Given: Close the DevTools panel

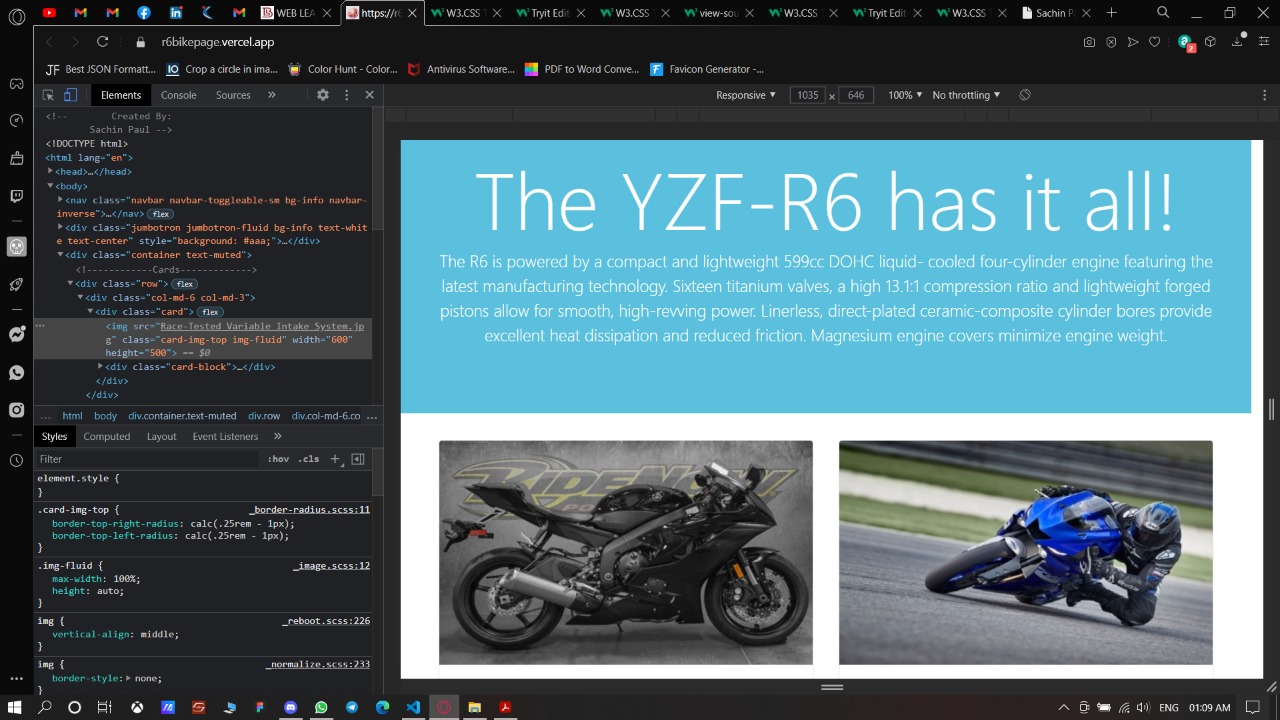Looking at the screenshot, I should coord(369,95).
